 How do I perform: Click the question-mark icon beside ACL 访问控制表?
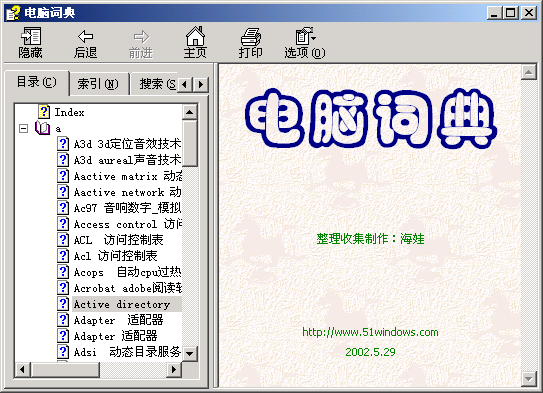[x=63, y=240]
